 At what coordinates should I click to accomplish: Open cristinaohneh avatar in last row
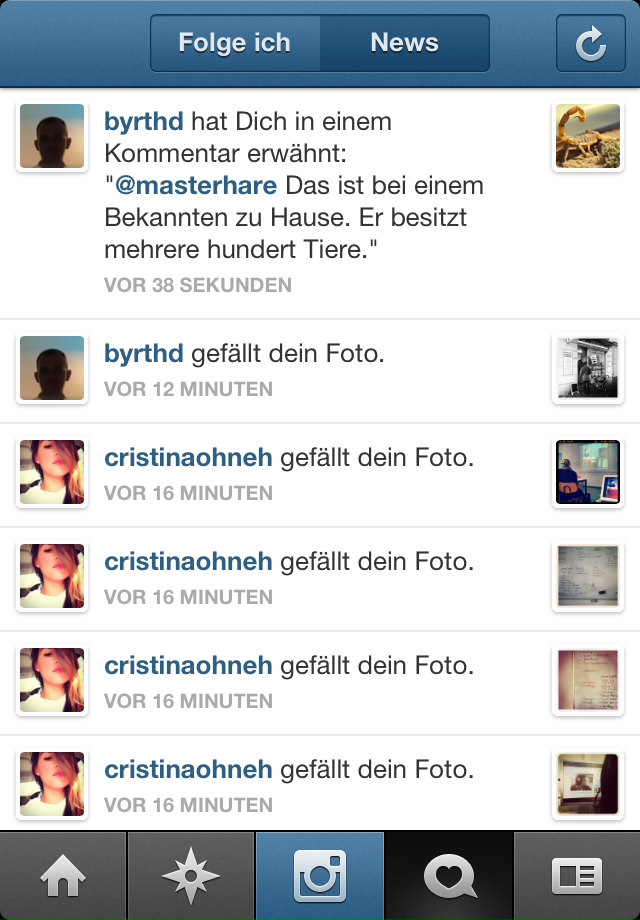click(52, 783)
